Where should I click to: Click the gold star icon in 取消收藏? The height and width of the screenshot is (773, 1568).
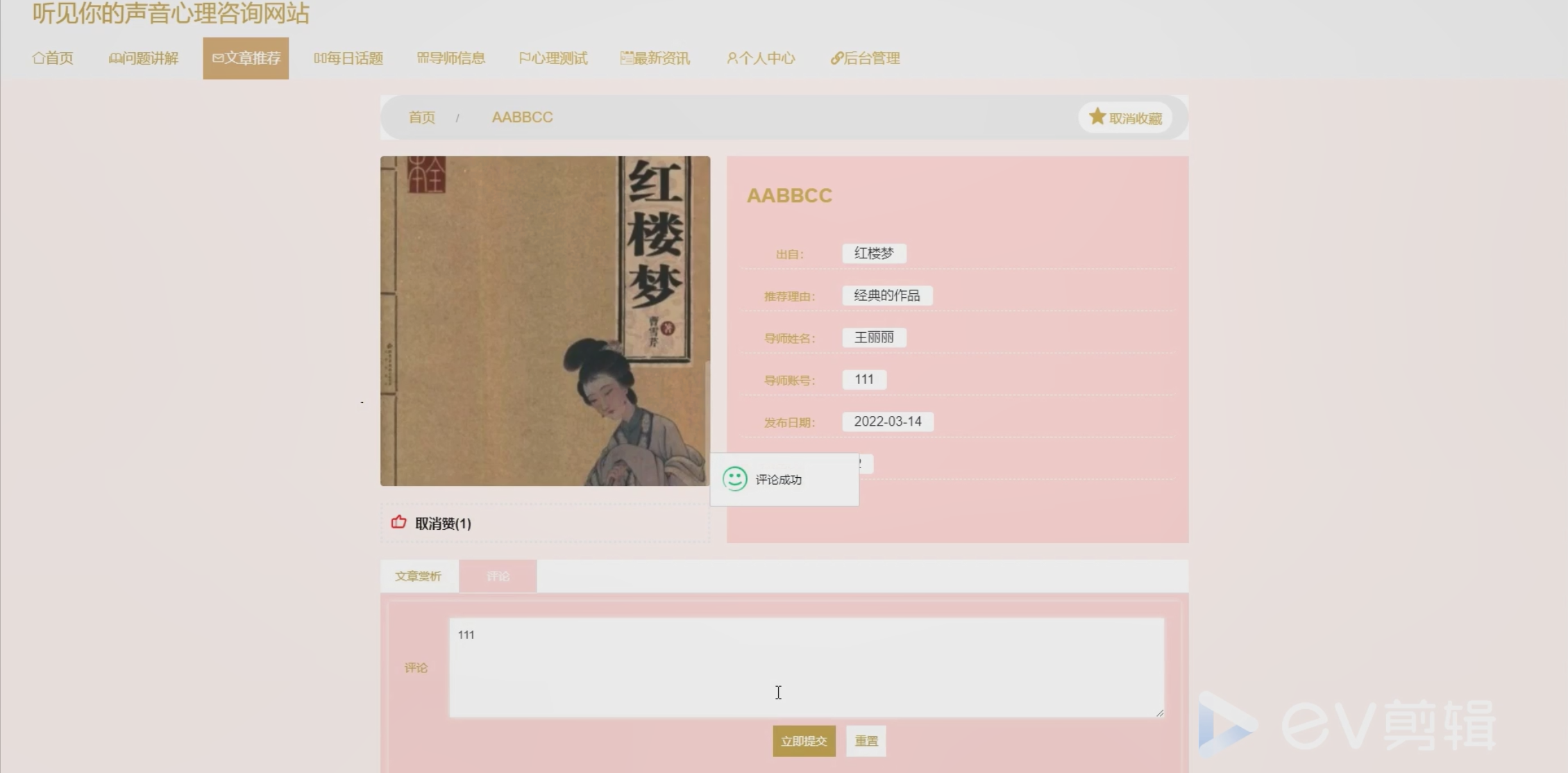pos(1097,117)
